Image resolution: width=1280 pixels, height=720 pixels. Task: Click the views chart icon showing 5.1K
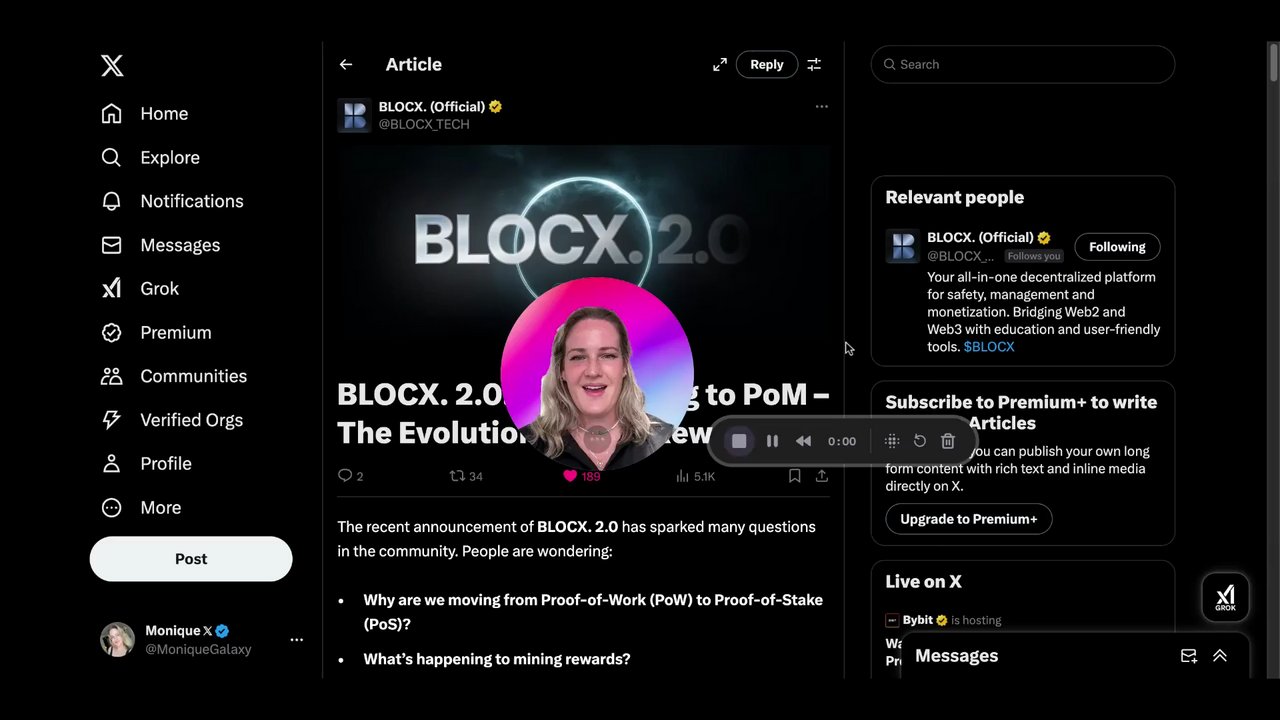682,476
